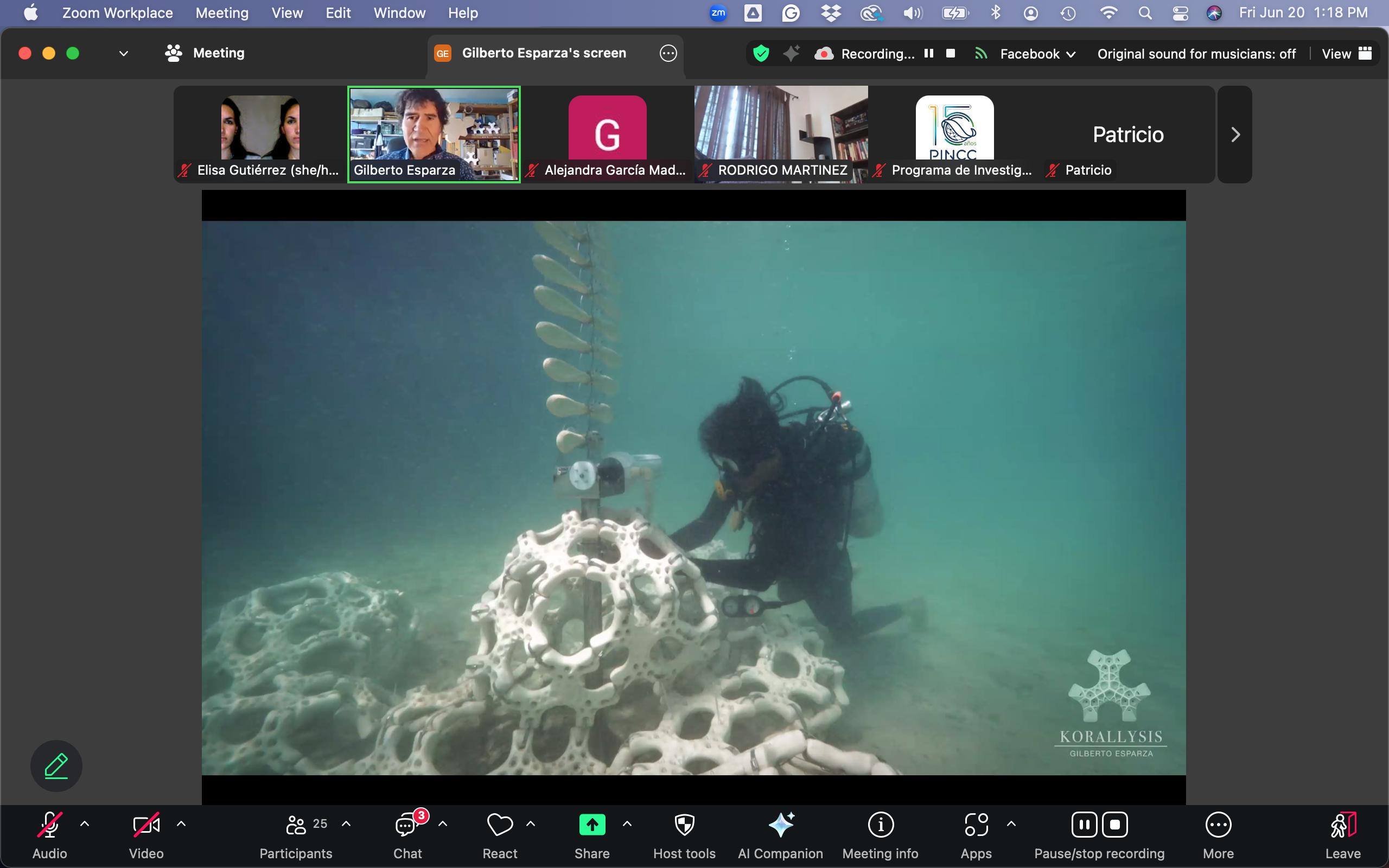This screenshot has height=868, width=1389.
Task: Show next participants with right arrow
Action: [1235, 135]
